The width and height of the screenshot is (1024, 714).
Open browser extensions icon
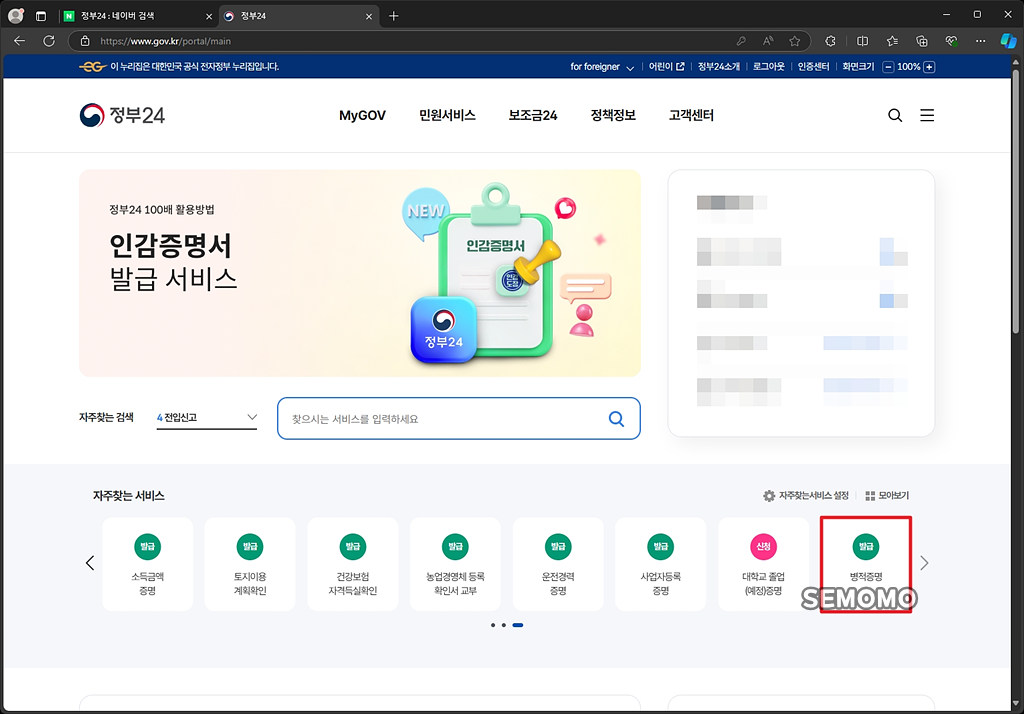point(830,41)
